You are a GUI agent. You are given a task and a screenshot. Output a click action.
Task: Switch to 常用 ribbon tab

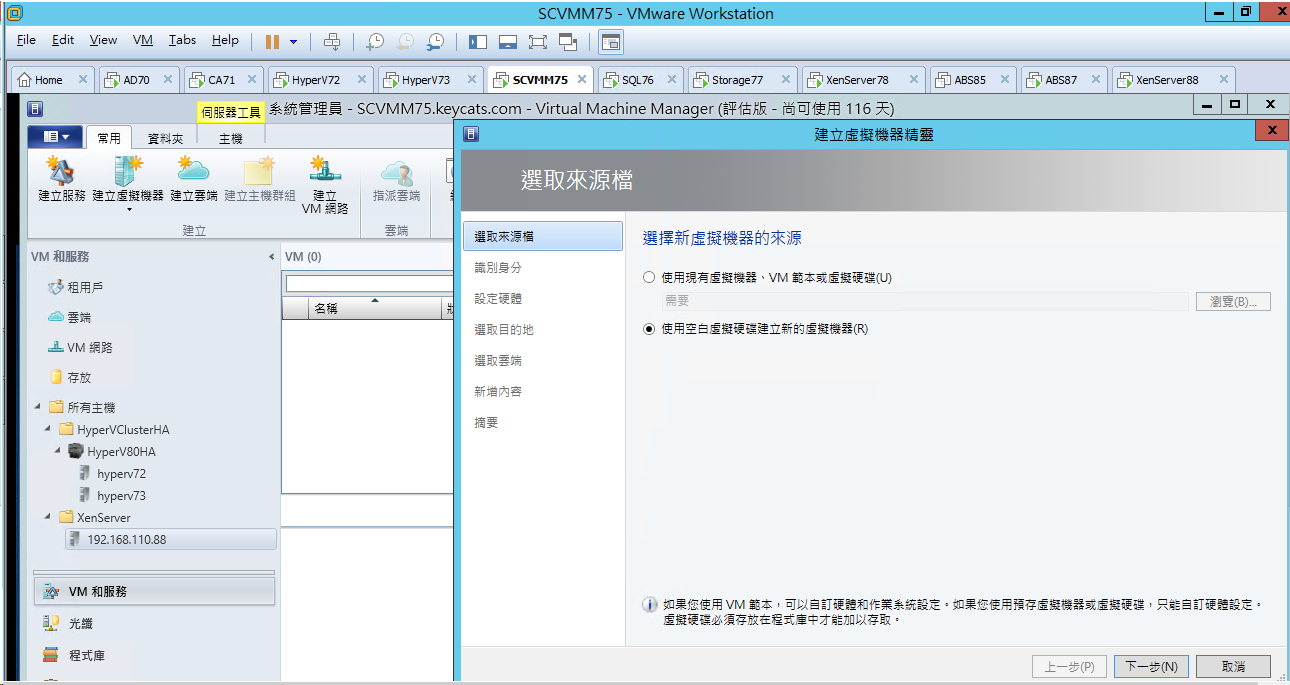coord(109,139)
